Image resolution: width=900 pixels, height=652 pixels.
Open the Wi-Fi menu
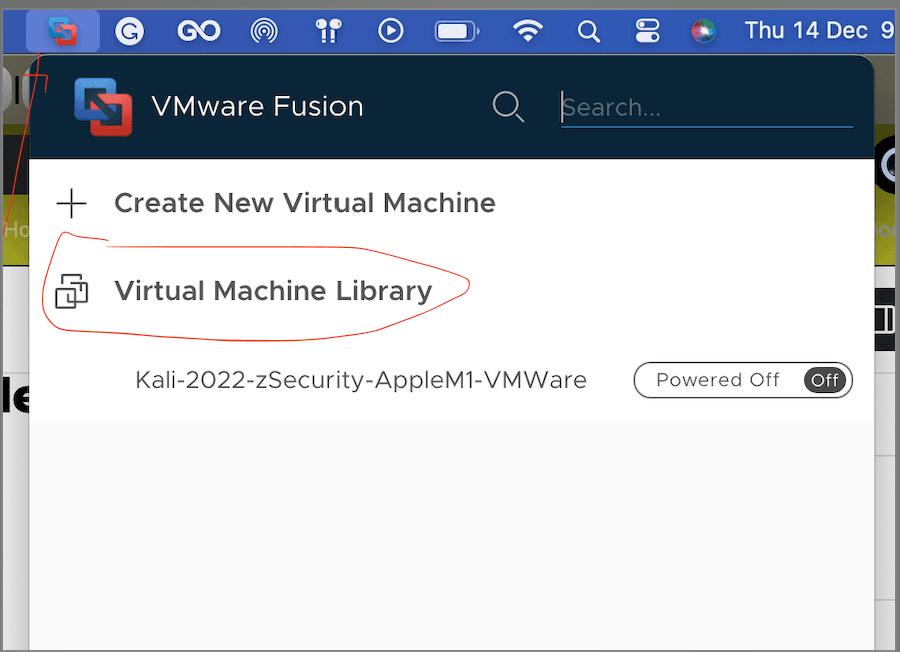click(x=527, y=31)
